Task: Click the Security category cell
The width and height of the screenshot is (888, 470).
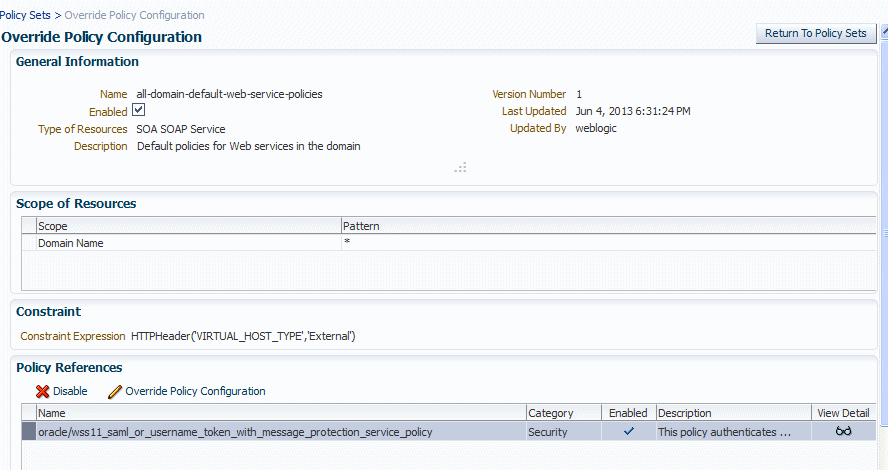Action: coord(563,431)
